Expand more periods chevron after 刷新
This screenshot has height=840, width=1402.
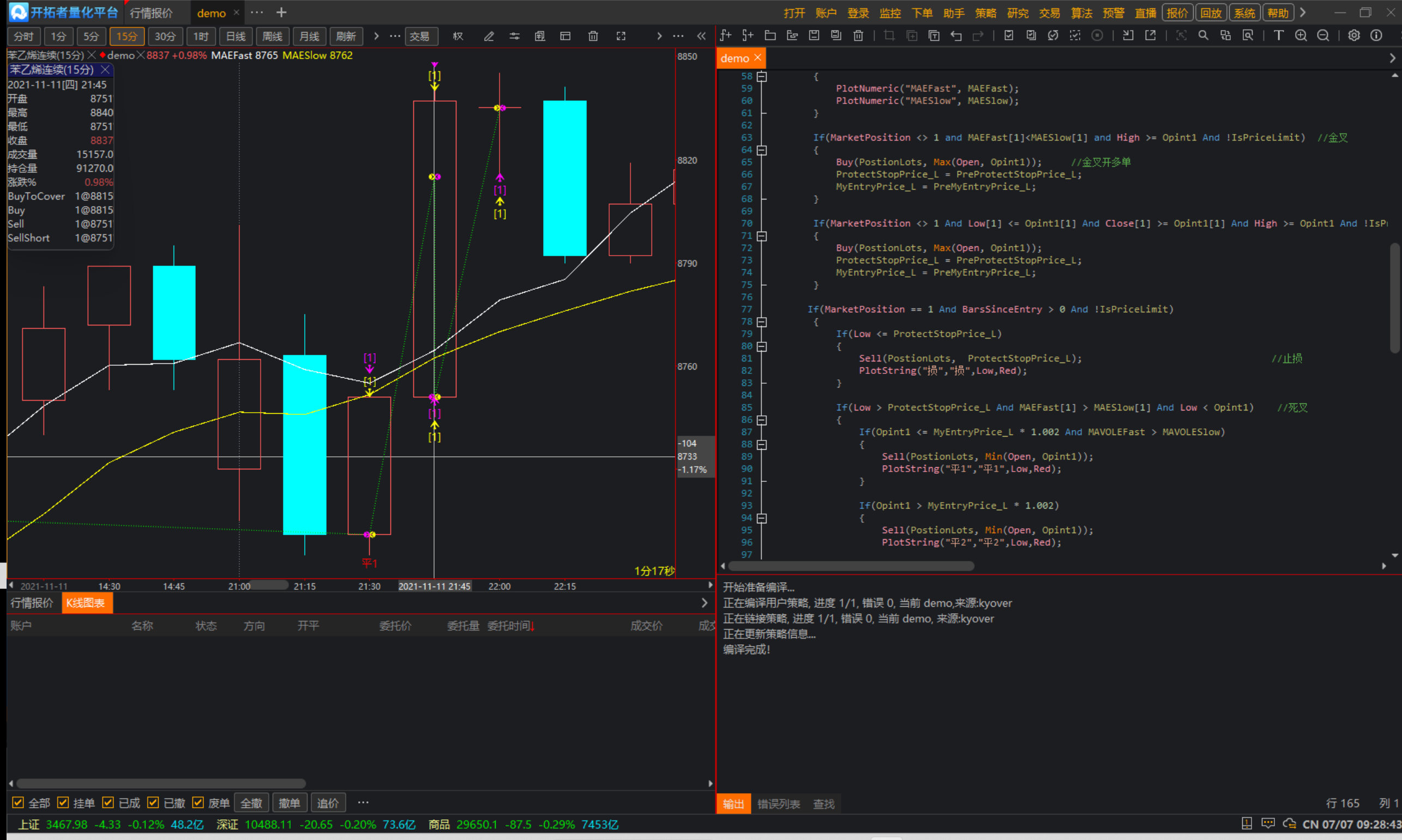point(376,36)
